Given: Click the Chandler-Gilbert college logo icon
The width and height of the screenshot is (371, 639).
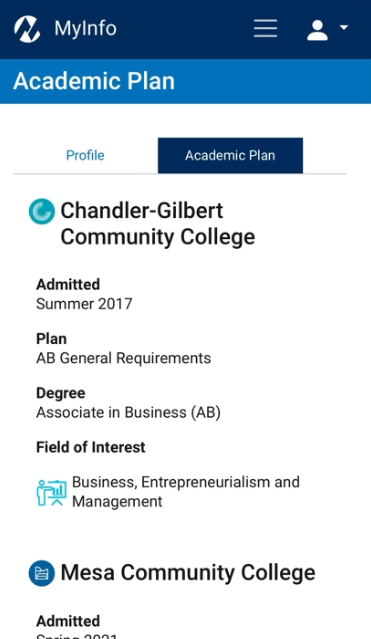Looking at the screenshot, I should point(42,211).
